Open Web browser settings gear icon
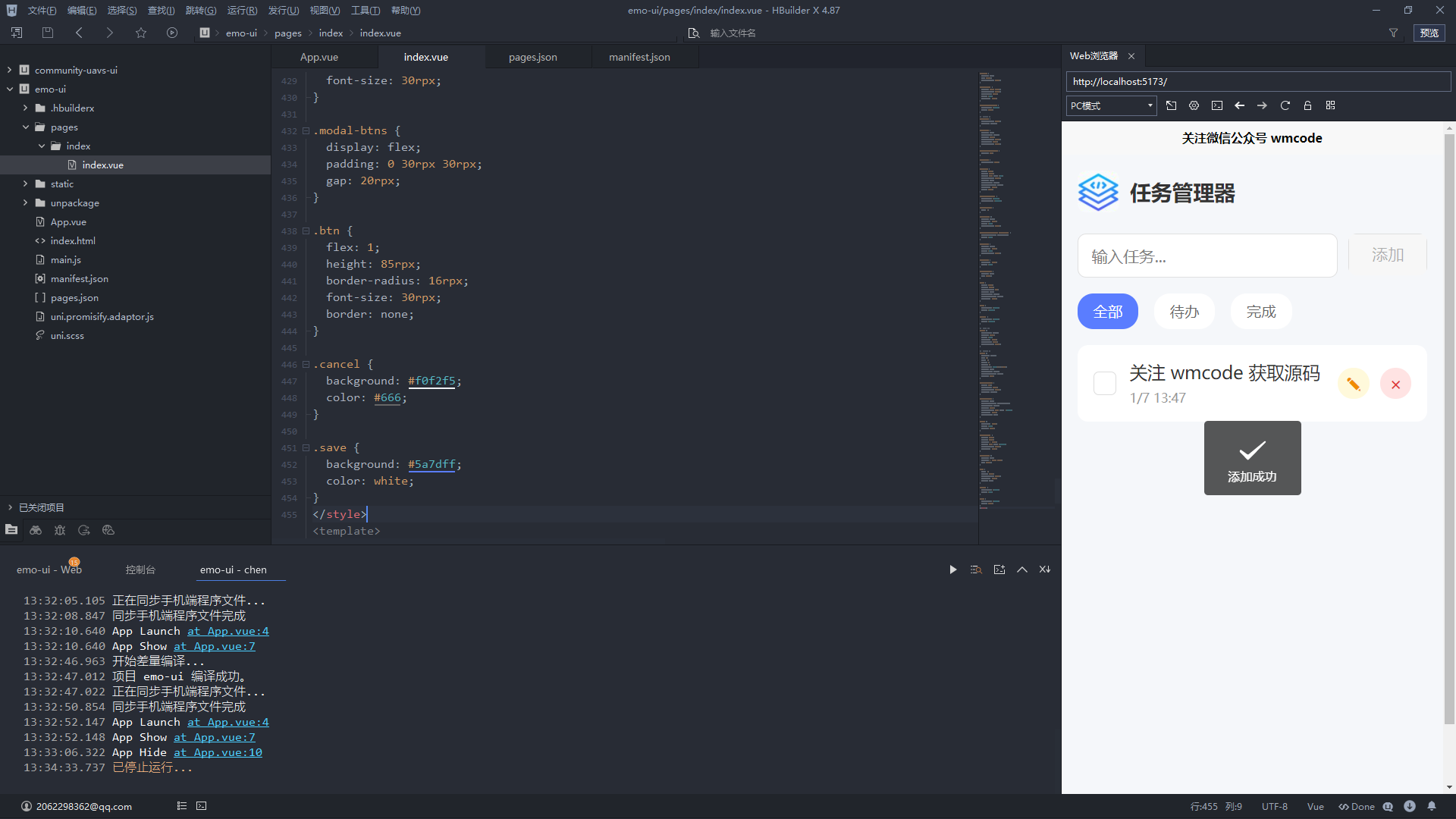This screenshot has height=819, width=1456. tap(1194, 105)
